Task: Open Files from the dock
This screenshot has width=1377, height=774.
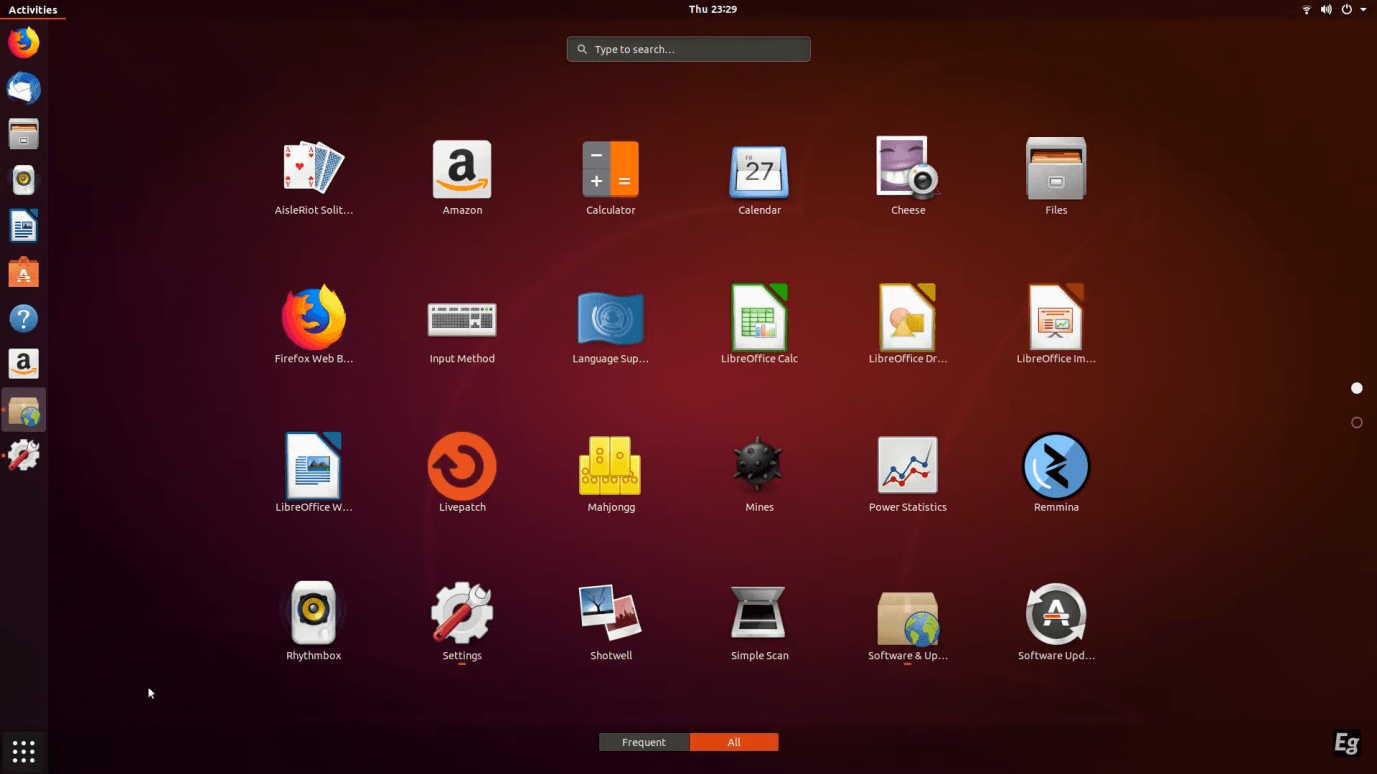Action: [x=24, y=134]
